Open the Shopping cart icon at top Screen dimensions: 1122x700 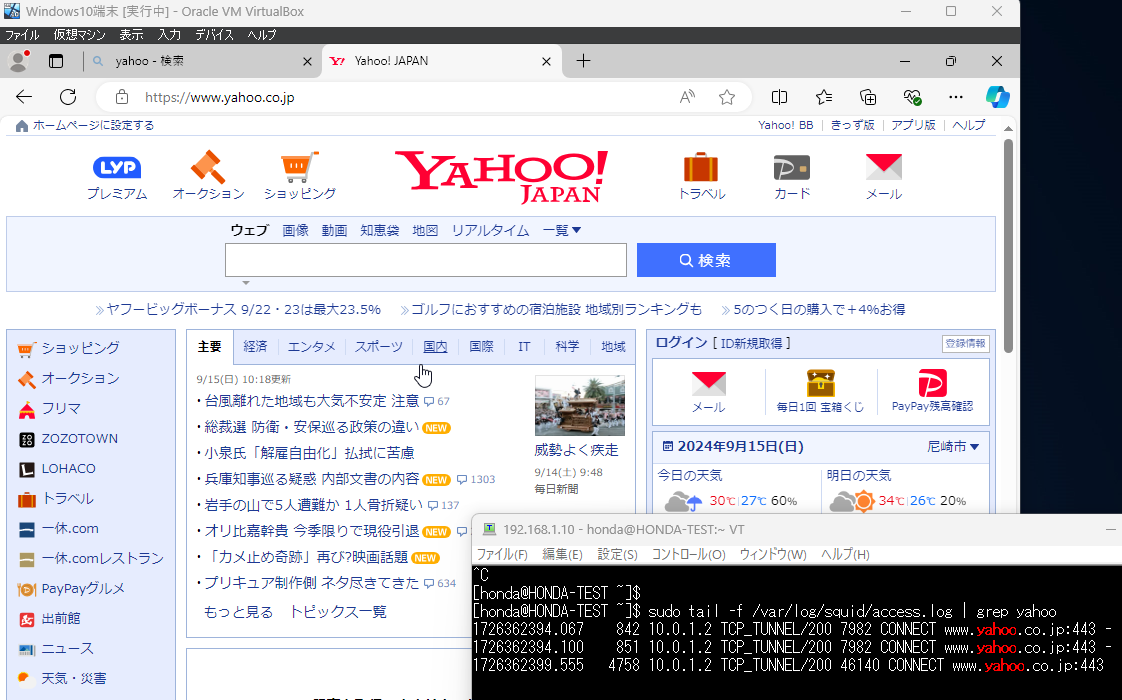(300, 167)
